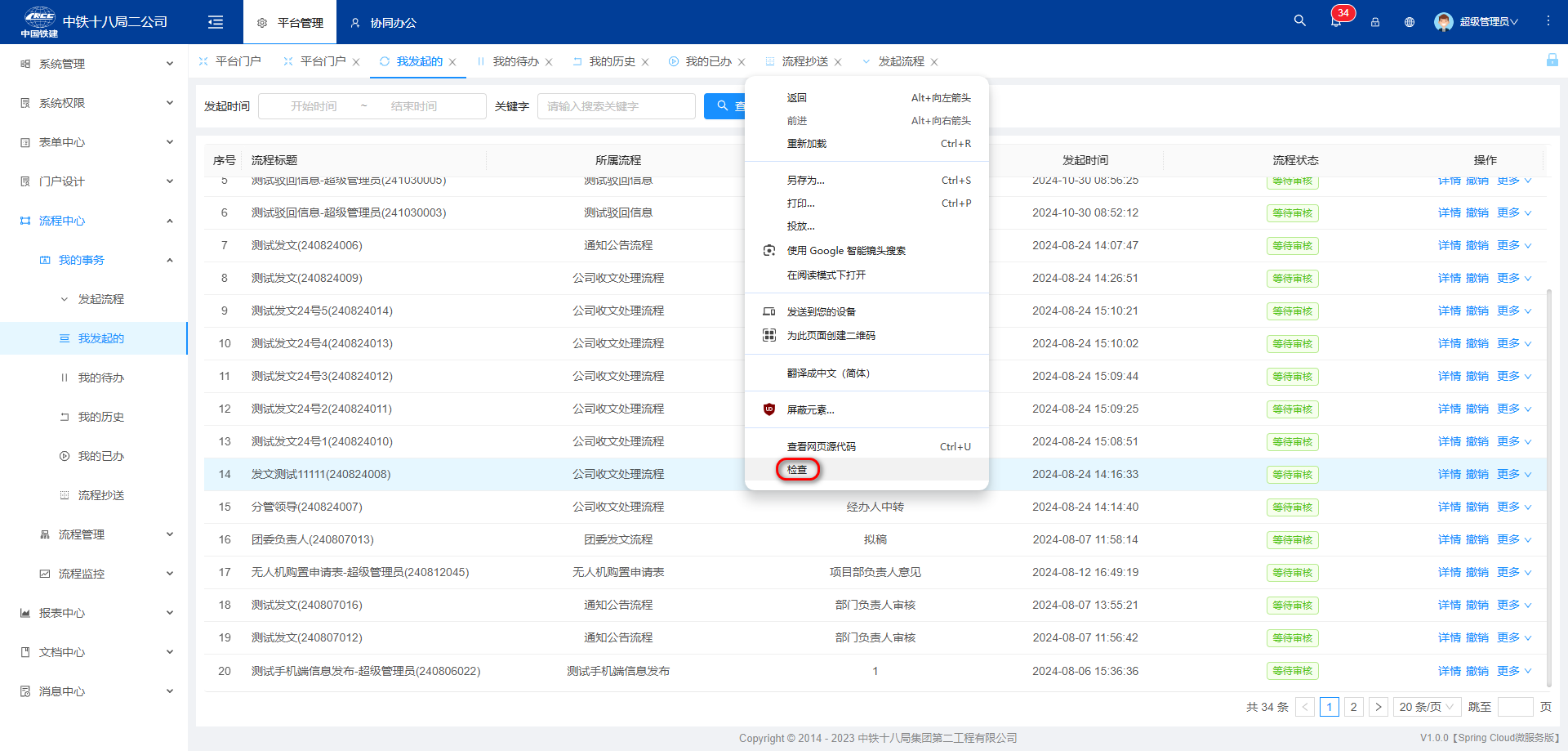Screen dimensions: 1568x751
Task: Click 详情 for row 测试发文(240824006)
Action: tap(1450, 245)
